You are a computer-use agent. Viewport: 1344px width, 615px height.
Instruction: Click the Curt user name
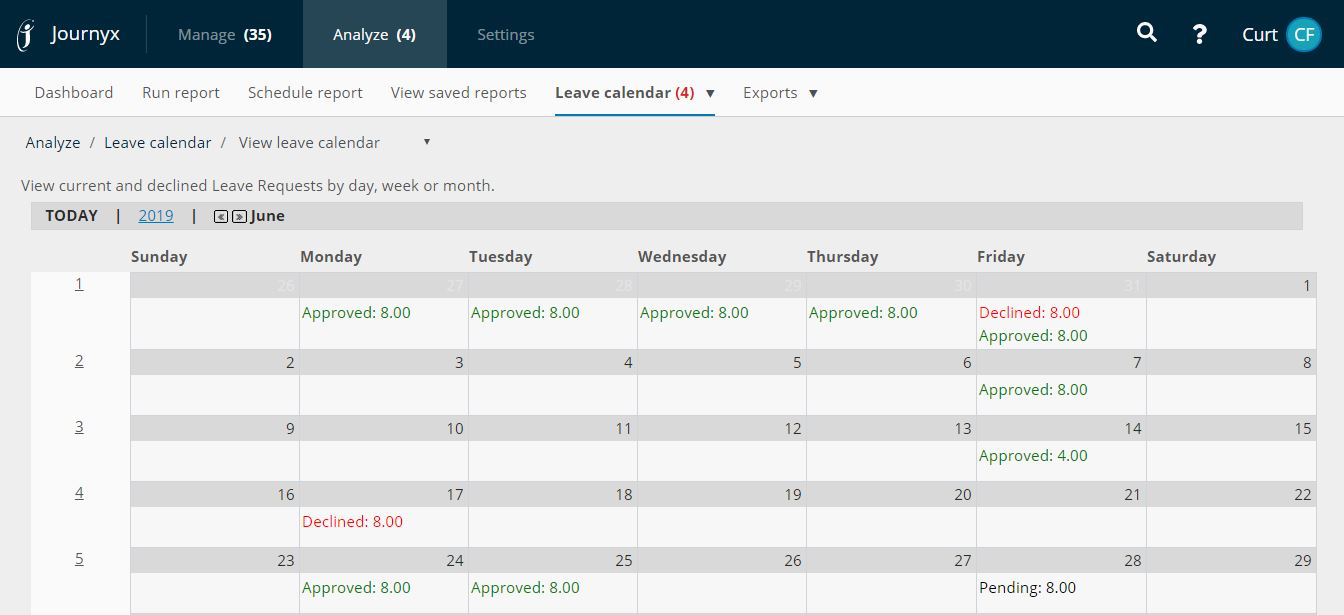pyautogui.click(x=1260, y=34)
